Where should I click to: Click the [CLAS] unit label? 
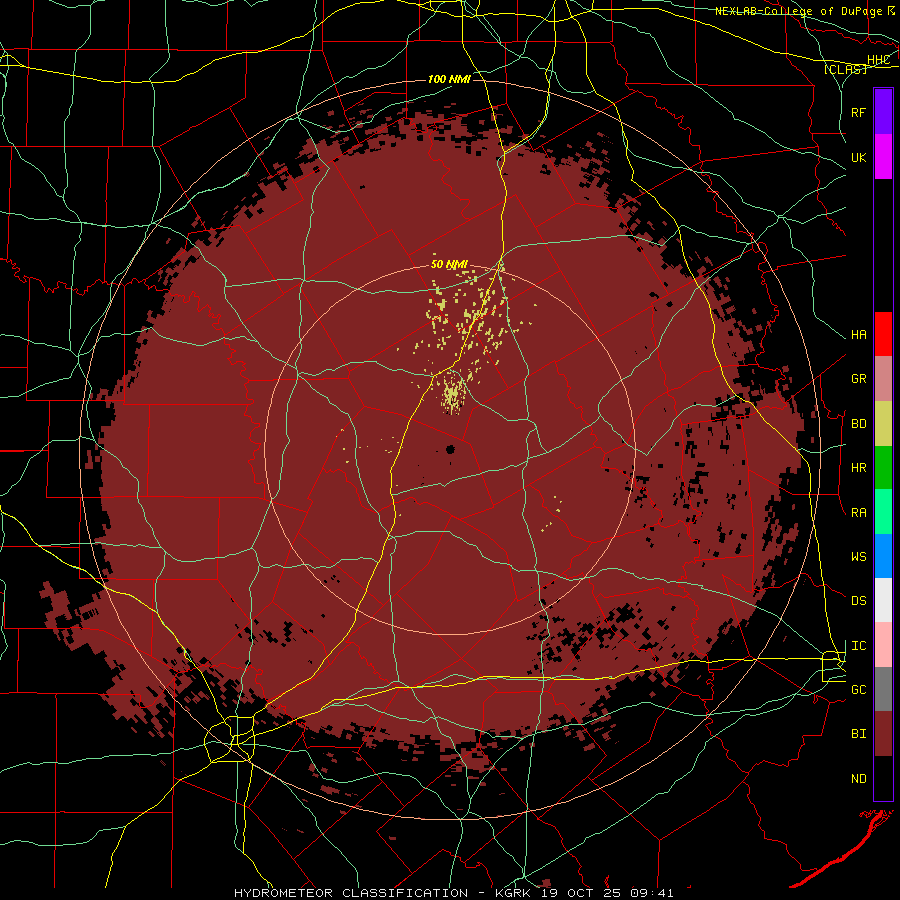click(845, 69)
